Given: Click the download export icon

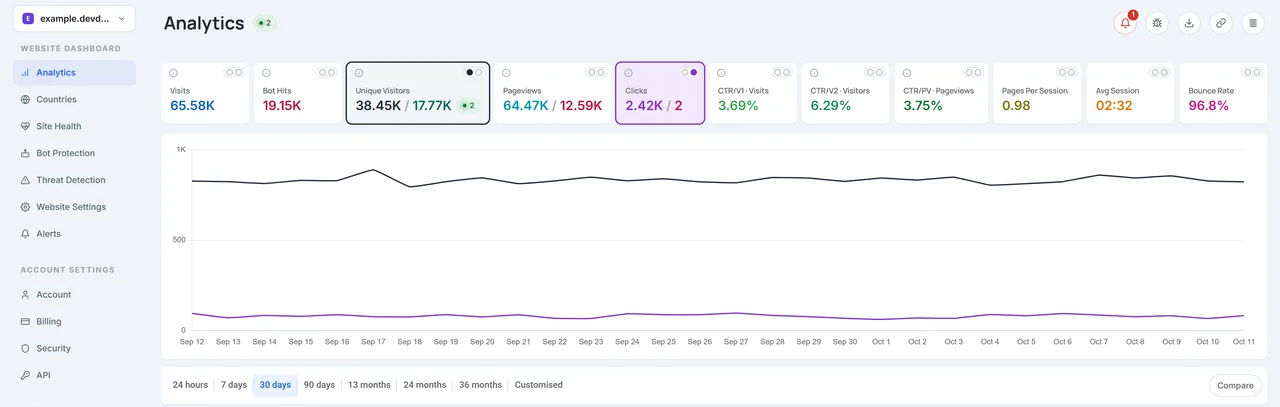Looking at the screenshot, I should pos(1189,23).
